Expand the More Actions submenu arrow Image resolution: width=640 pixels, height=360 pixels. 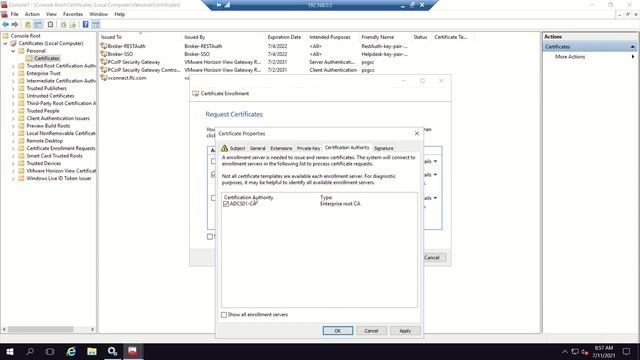pyautogui.click(x=633, y=57)
